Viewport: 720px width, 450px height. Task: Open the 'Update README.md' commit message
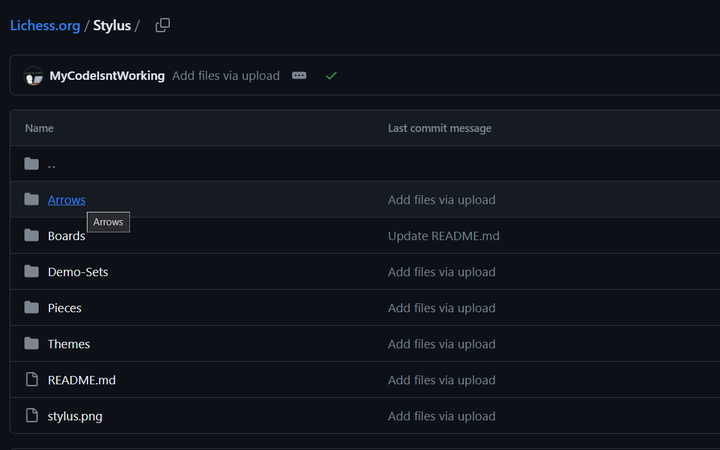click(x=443, y=236)
